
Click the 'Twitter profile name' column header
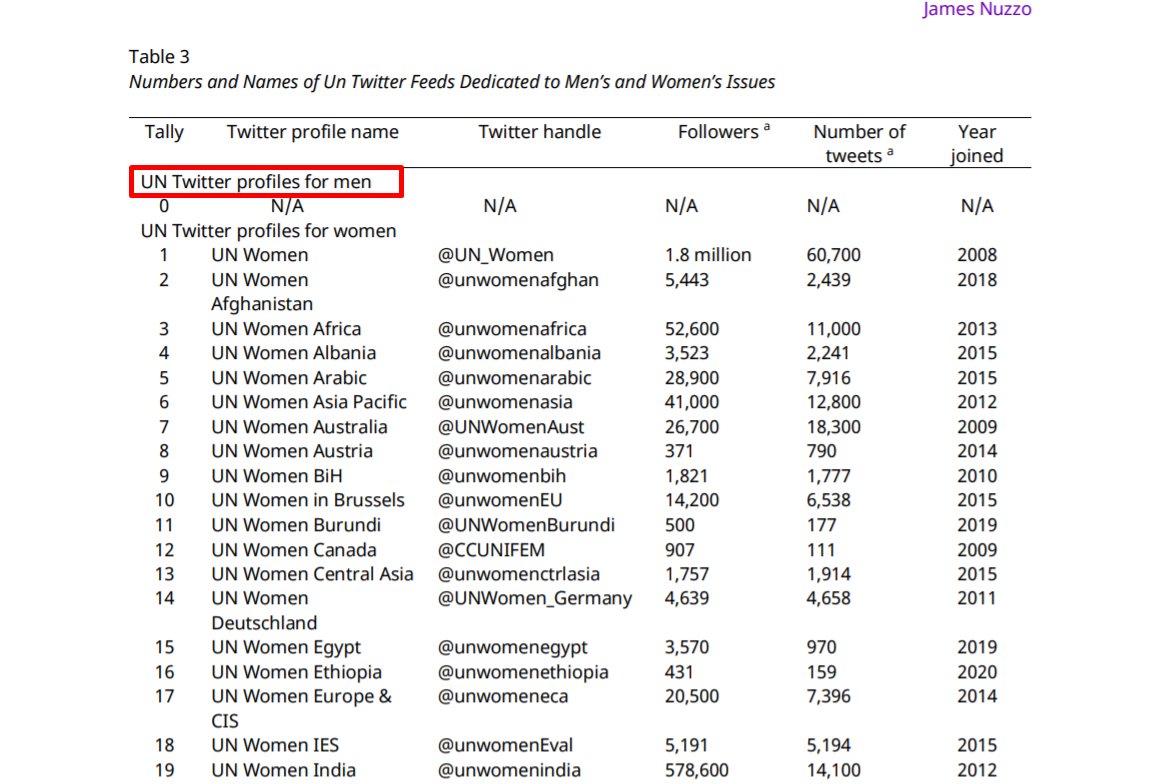[x=313, y=132]
